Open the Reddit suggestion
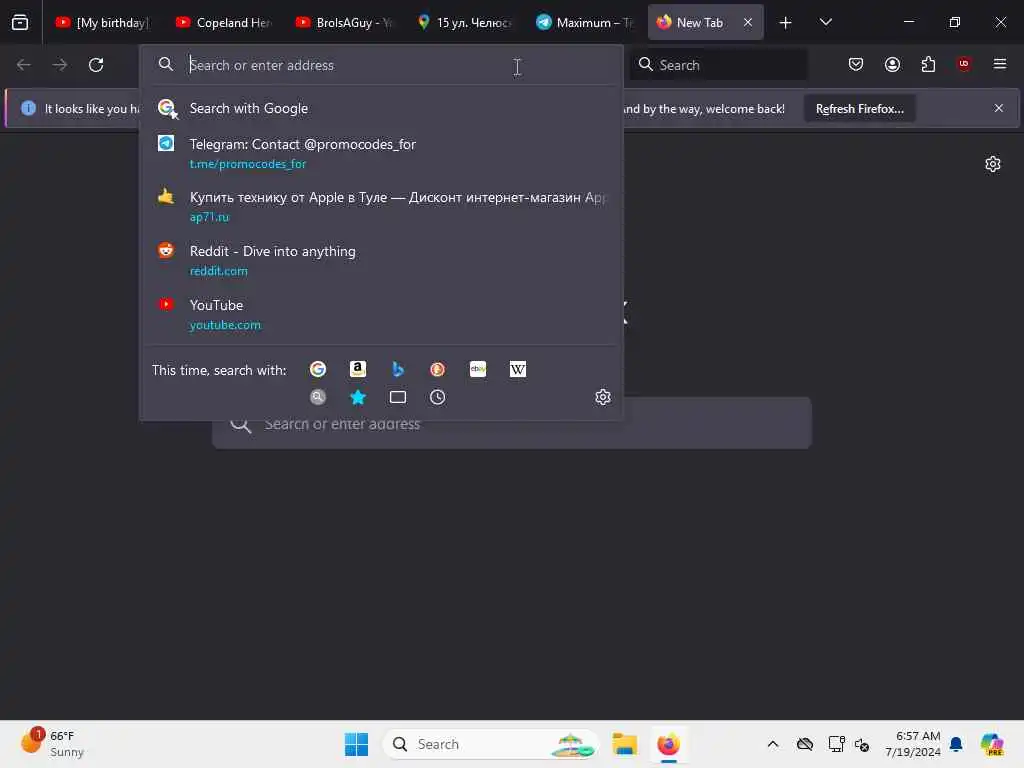Image resolution: width=1024 pixels, height=768 pixels. click(x=381, y=260)
